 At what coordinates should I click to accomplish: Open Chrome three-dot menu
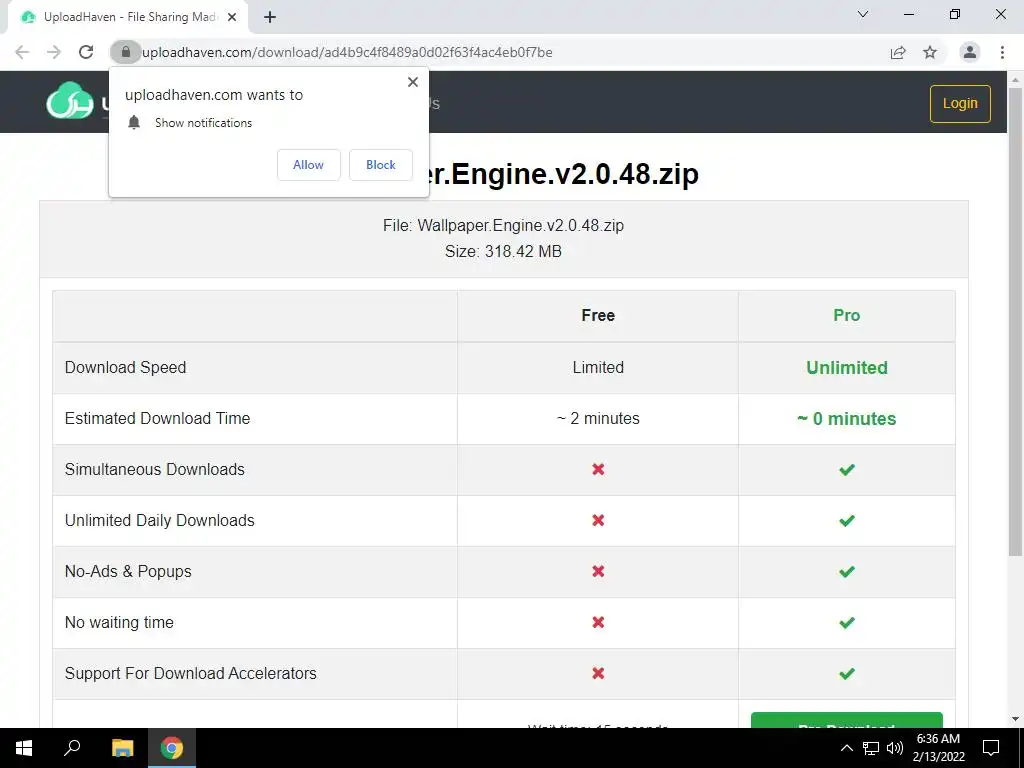coord(1002,52)
